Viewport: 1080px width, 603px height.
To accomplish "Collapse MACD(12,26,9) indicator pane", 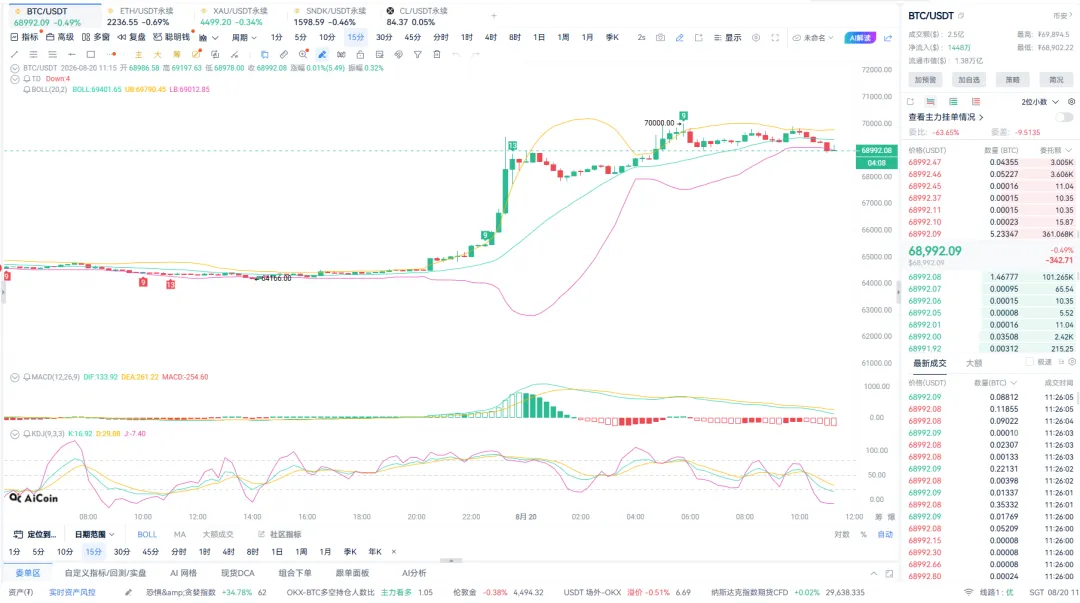I will click(14, 377).
